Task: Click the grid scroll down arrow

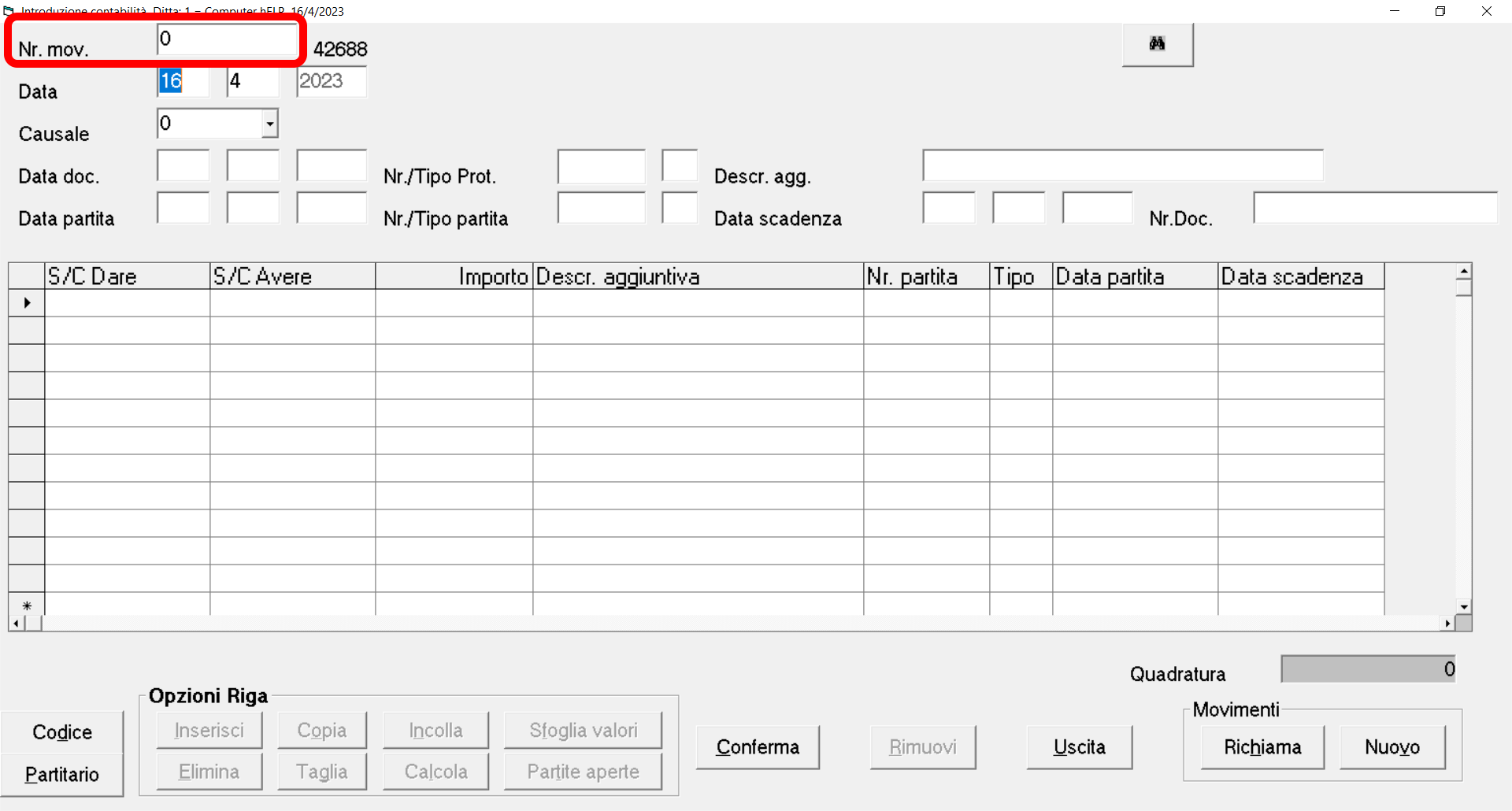Action: pos(1464,607)
